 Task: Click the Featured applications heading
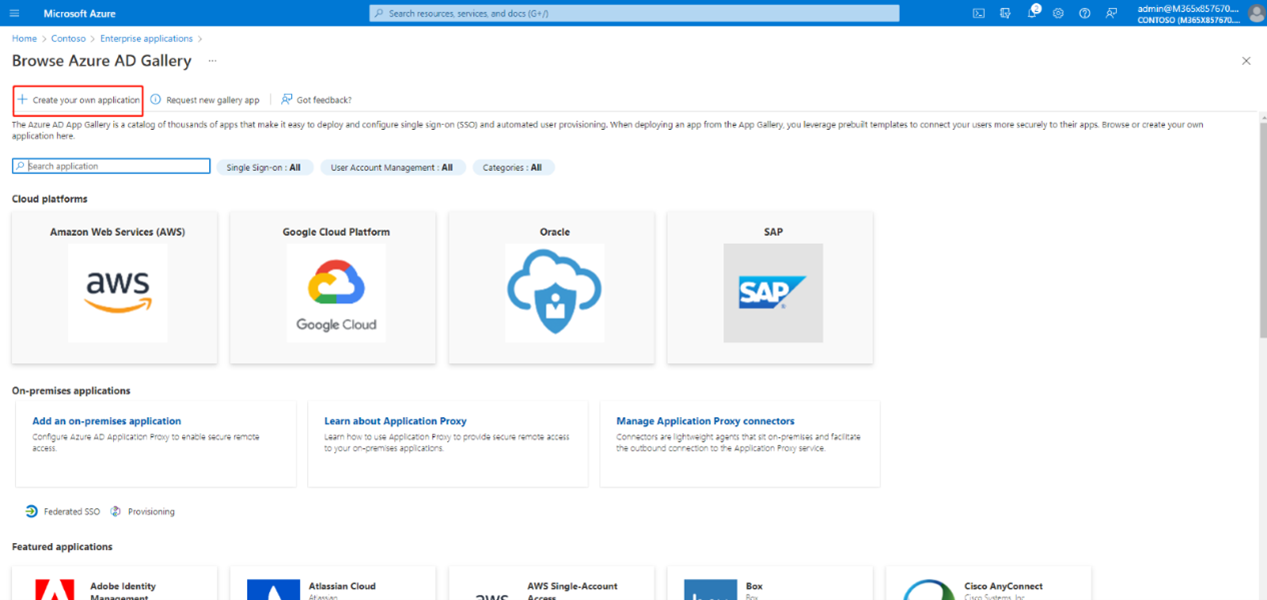click(62, 547)
